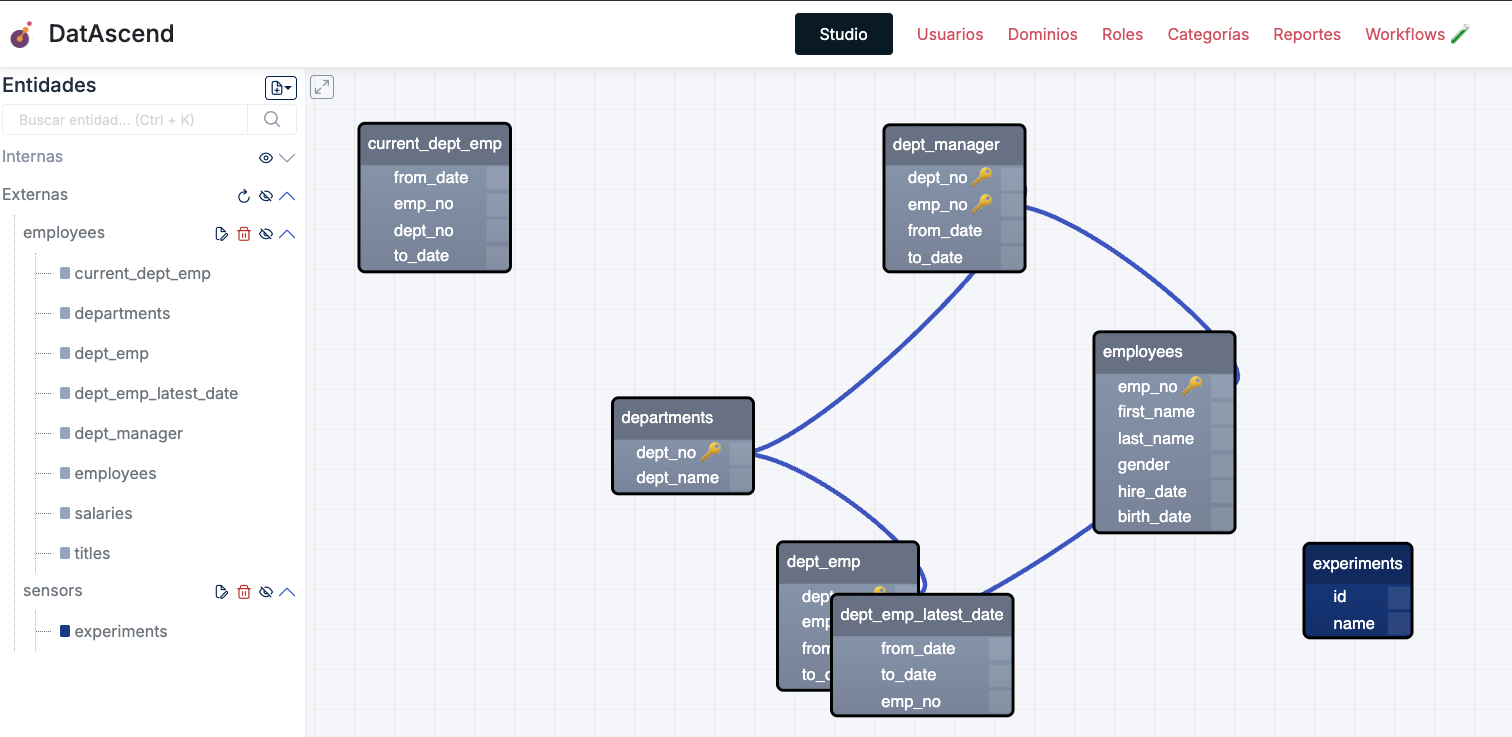
Task: Refresh the Externas entities
Action: click(x=244, y=196)
